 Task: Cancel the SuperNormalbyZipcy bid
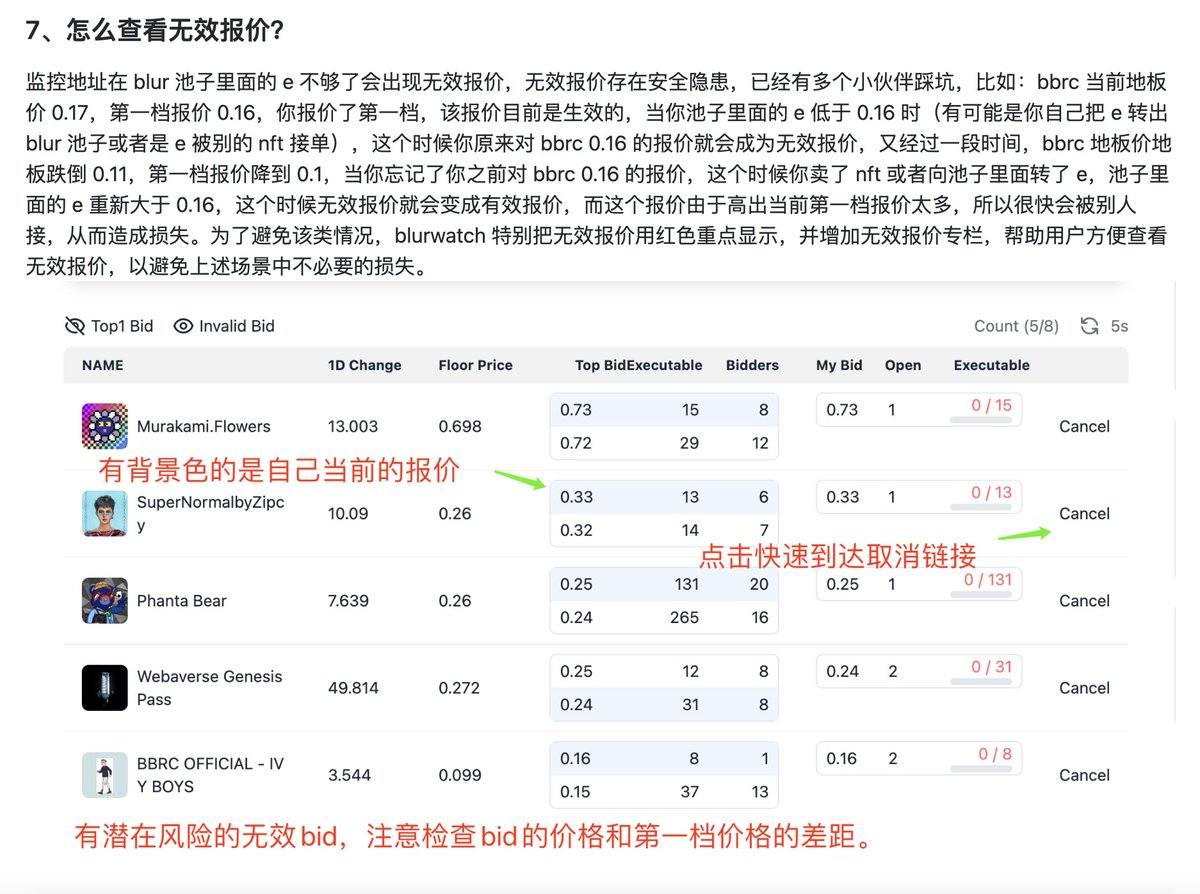(x=1084, y=513)
